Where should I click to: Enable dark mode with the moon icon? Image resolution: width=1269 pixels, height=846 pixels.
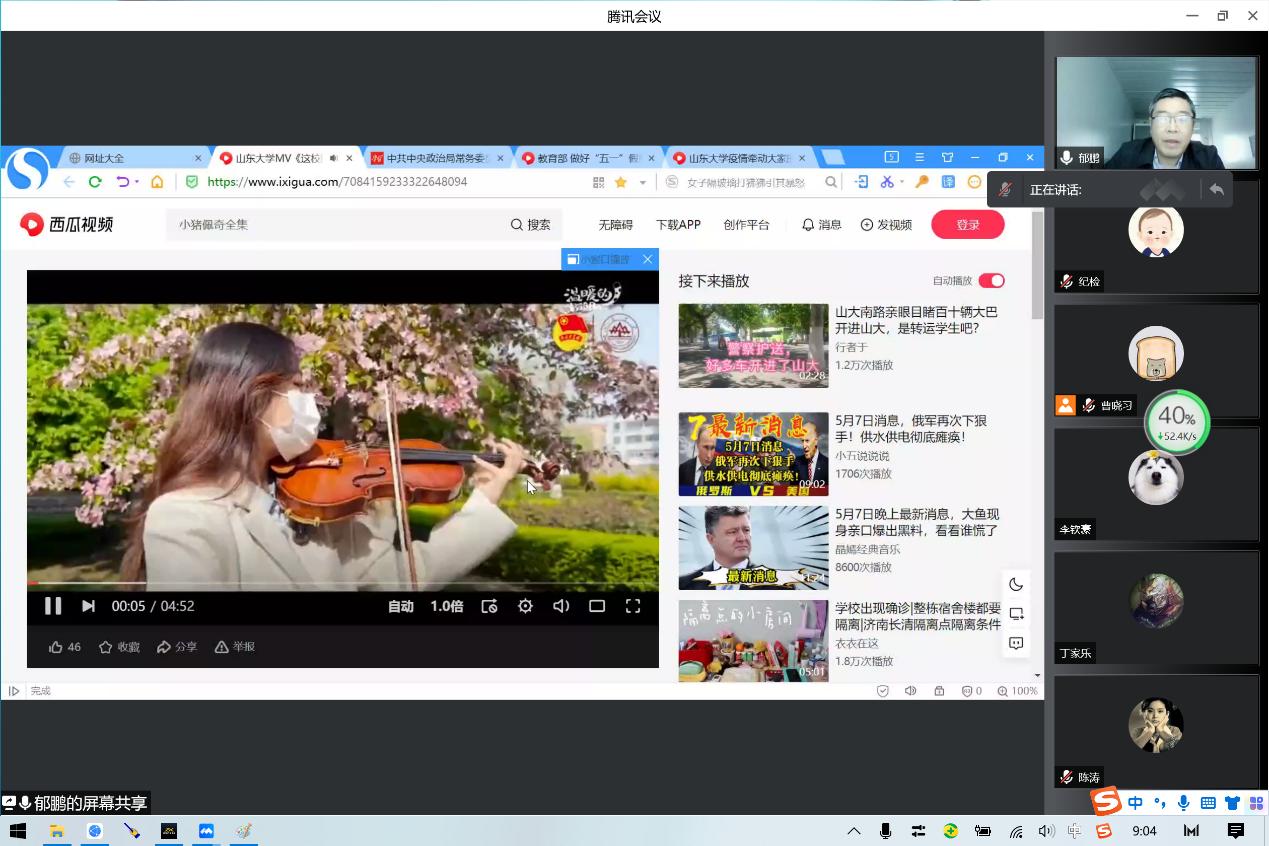click(1016, 584)
